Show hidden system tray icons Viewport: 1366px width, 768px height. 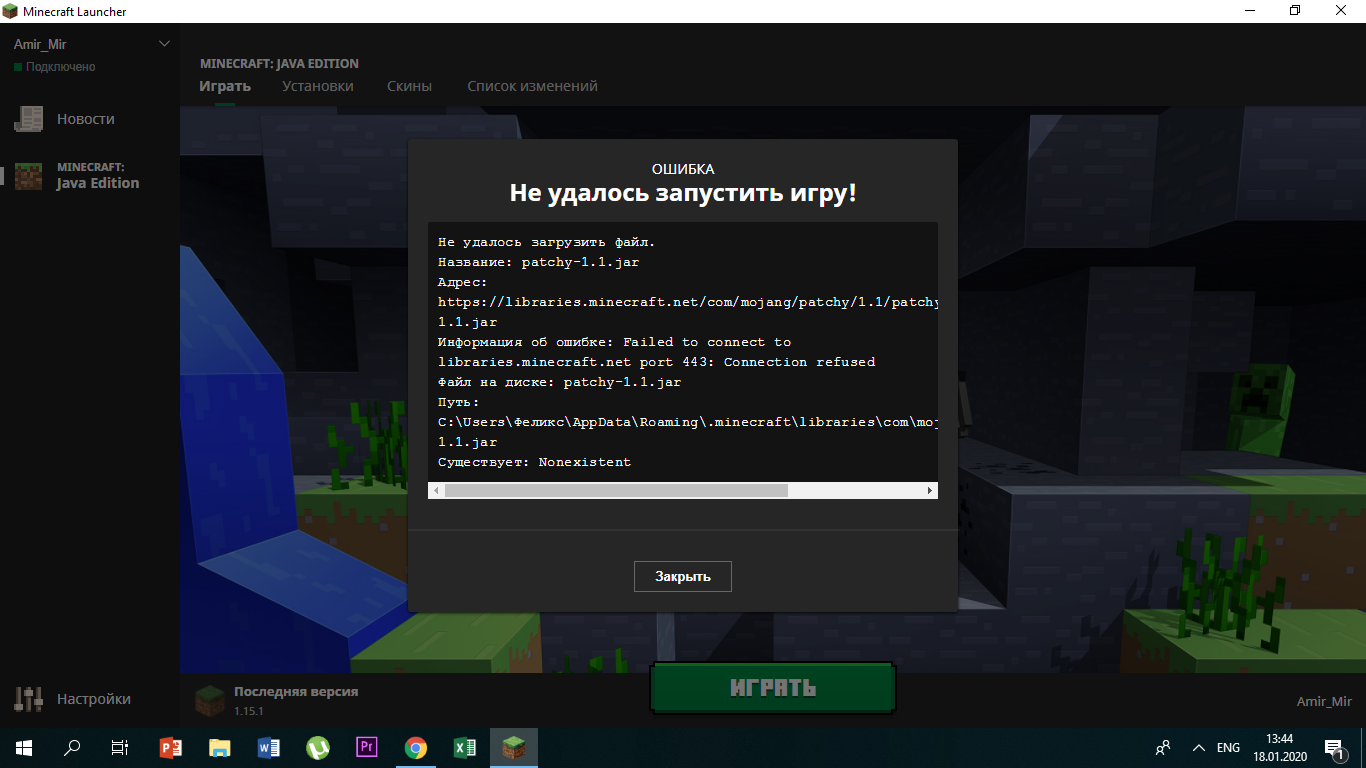pos(1198,748)
